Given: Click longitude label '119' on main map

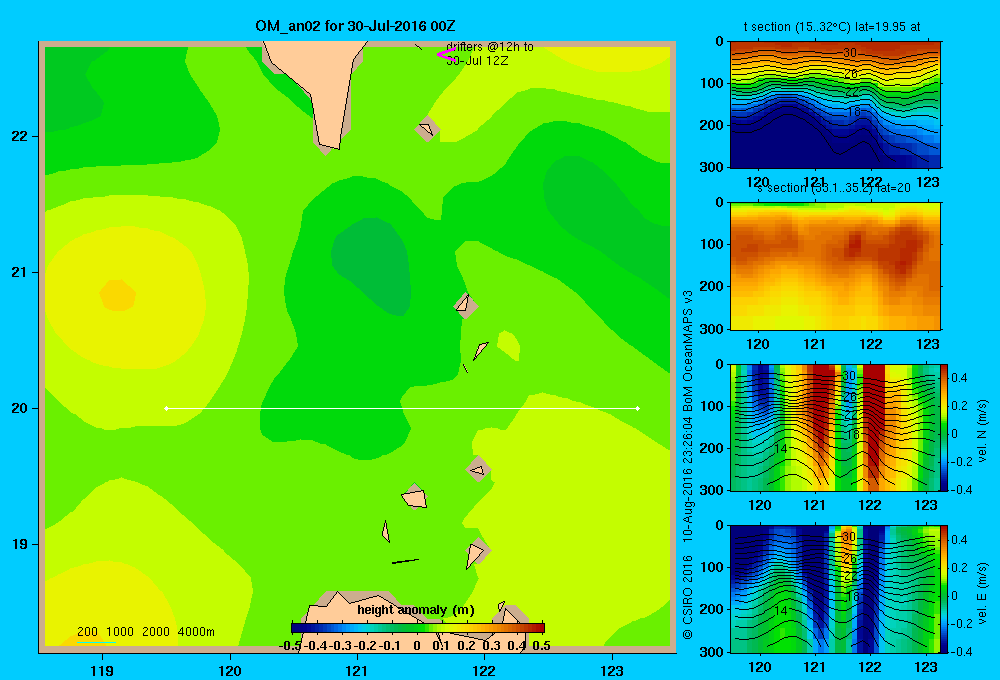Looking at the screenshot, I should click(102, 670).
